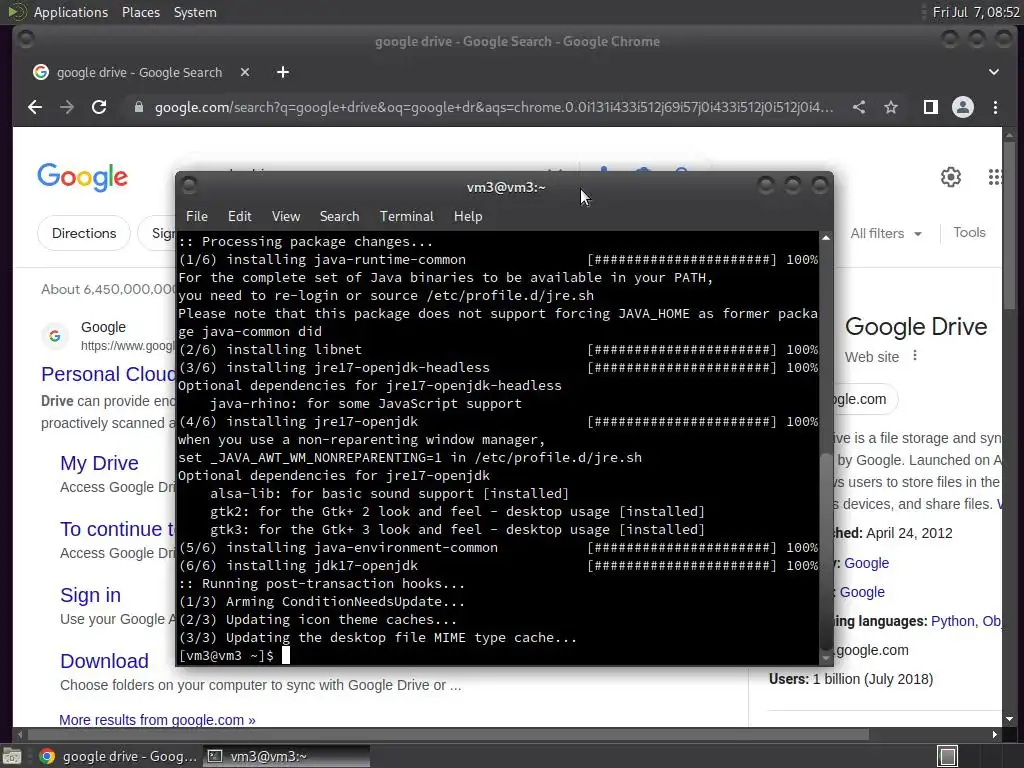Click the clock showing Fri Jul 7
Image resolution: width=1024 pixels, height=768 pixels.
click(976, 12)
